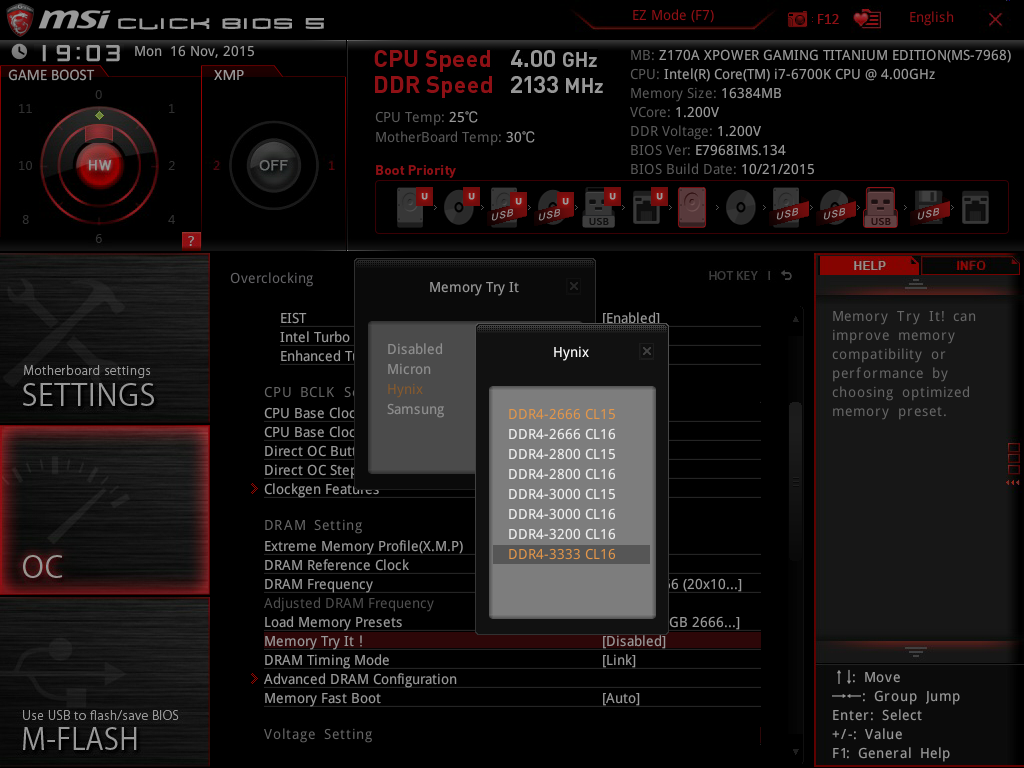Viewport: 1024px width, 768px height.
Task: Click the undo back arrow near HOT KEY
Action: [787, 276]
